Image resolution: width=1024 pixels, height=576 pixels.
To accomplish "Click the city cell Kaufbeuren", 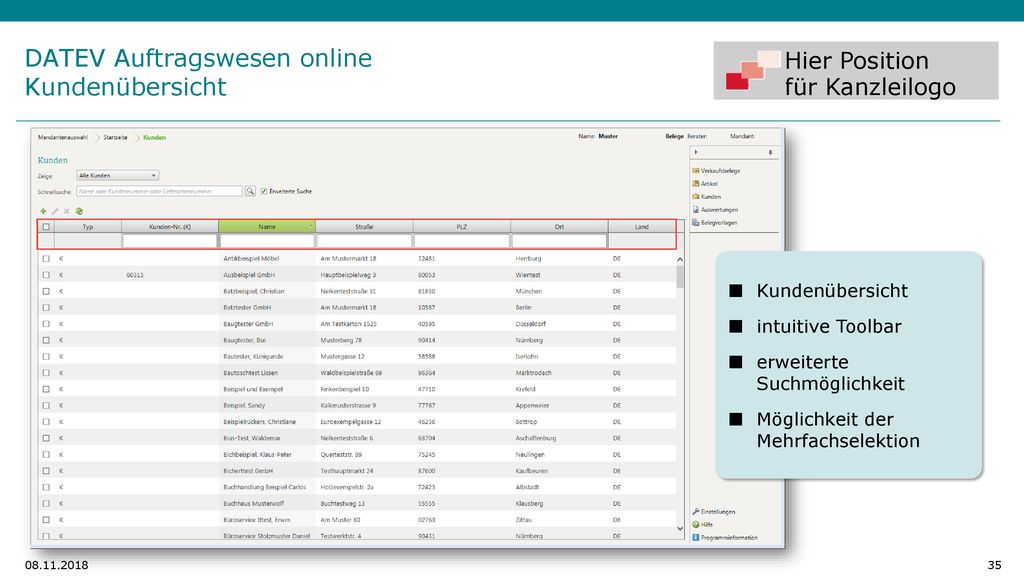I will point(532,471).
